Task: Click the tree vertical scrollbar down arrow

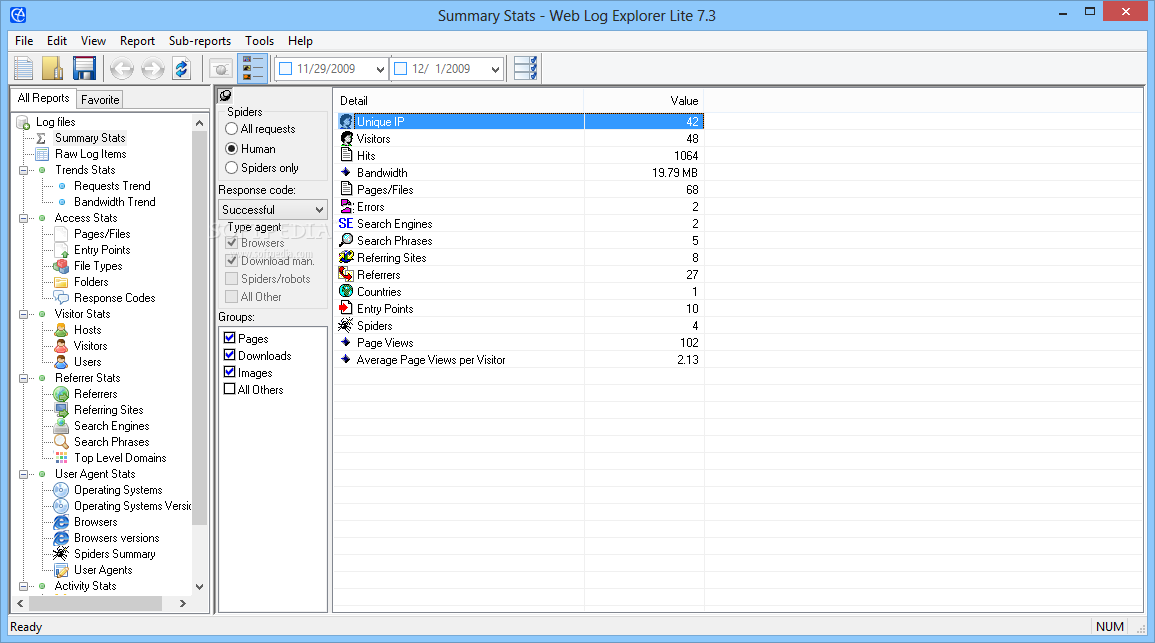Action: 199,587
